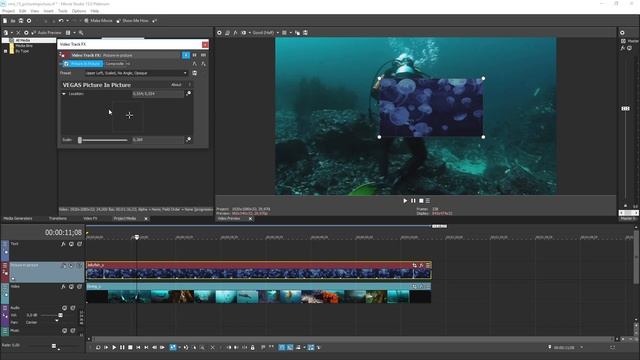
Task: Adjust the Audio track Vol slider
Action: pos(60,315)
